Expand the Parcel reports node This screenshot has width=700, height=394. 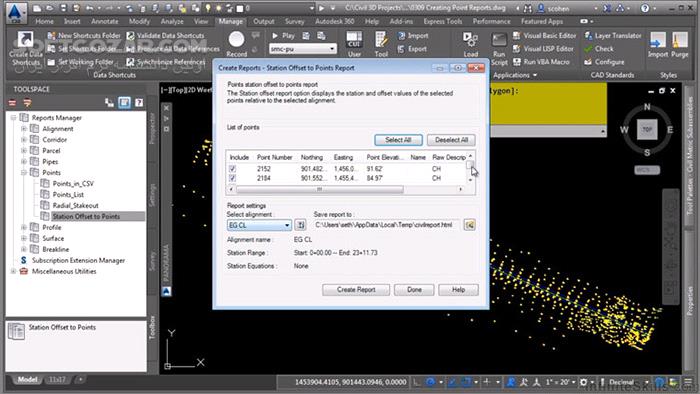[x=24, y=150]
